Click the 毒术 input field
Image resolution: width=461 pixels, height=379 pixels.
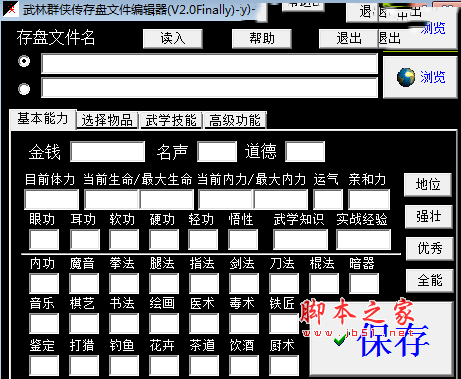(x=244, y=323)
